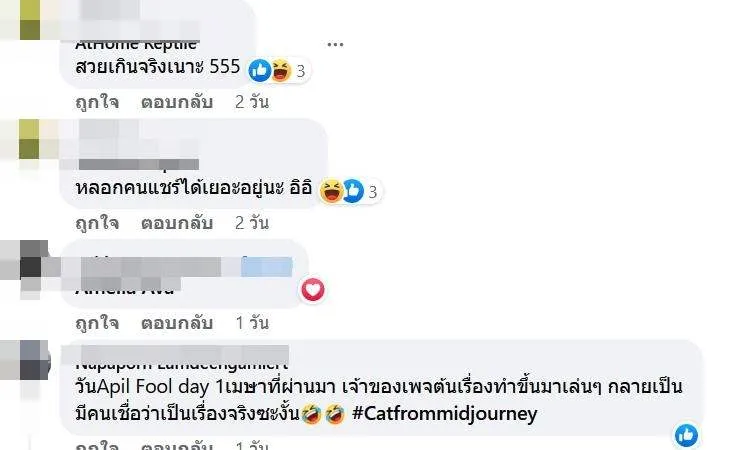Screen dimensions: 731x450
Task: Click ตอบกลับ under the หลอกคนแชร์ comment
Action: point(177,223)
